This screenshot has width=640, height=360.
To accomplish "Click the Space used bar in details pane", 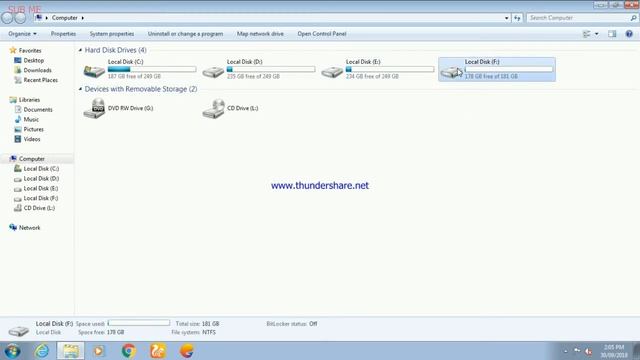I will [139, 323].
